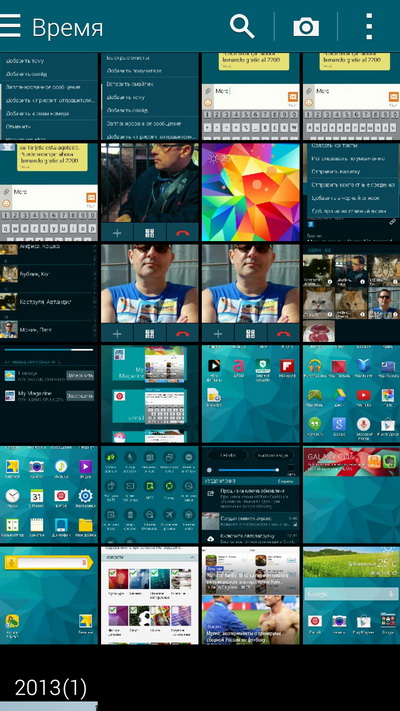Tap the search magnifier icon

coord(242,26)
